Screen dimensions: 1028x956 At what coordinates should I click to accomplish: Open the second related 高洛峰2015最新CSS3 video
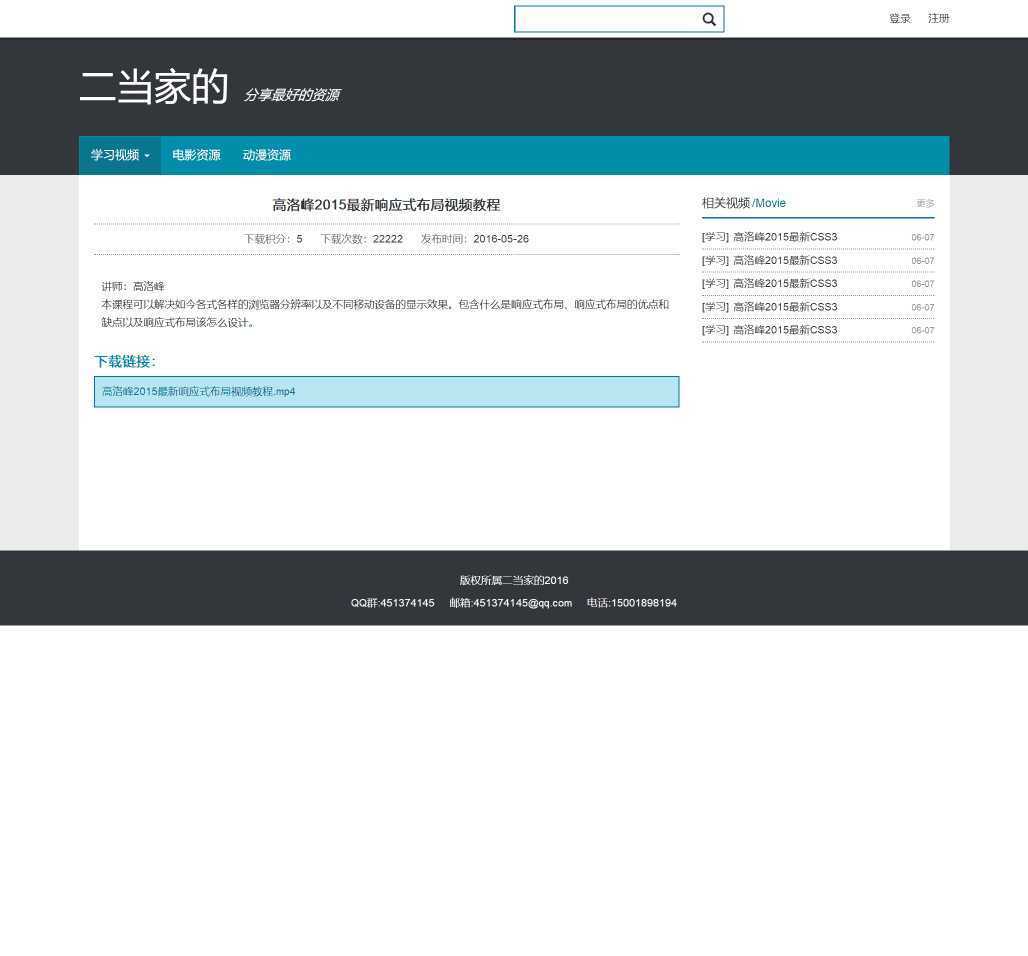coord(784,261)
